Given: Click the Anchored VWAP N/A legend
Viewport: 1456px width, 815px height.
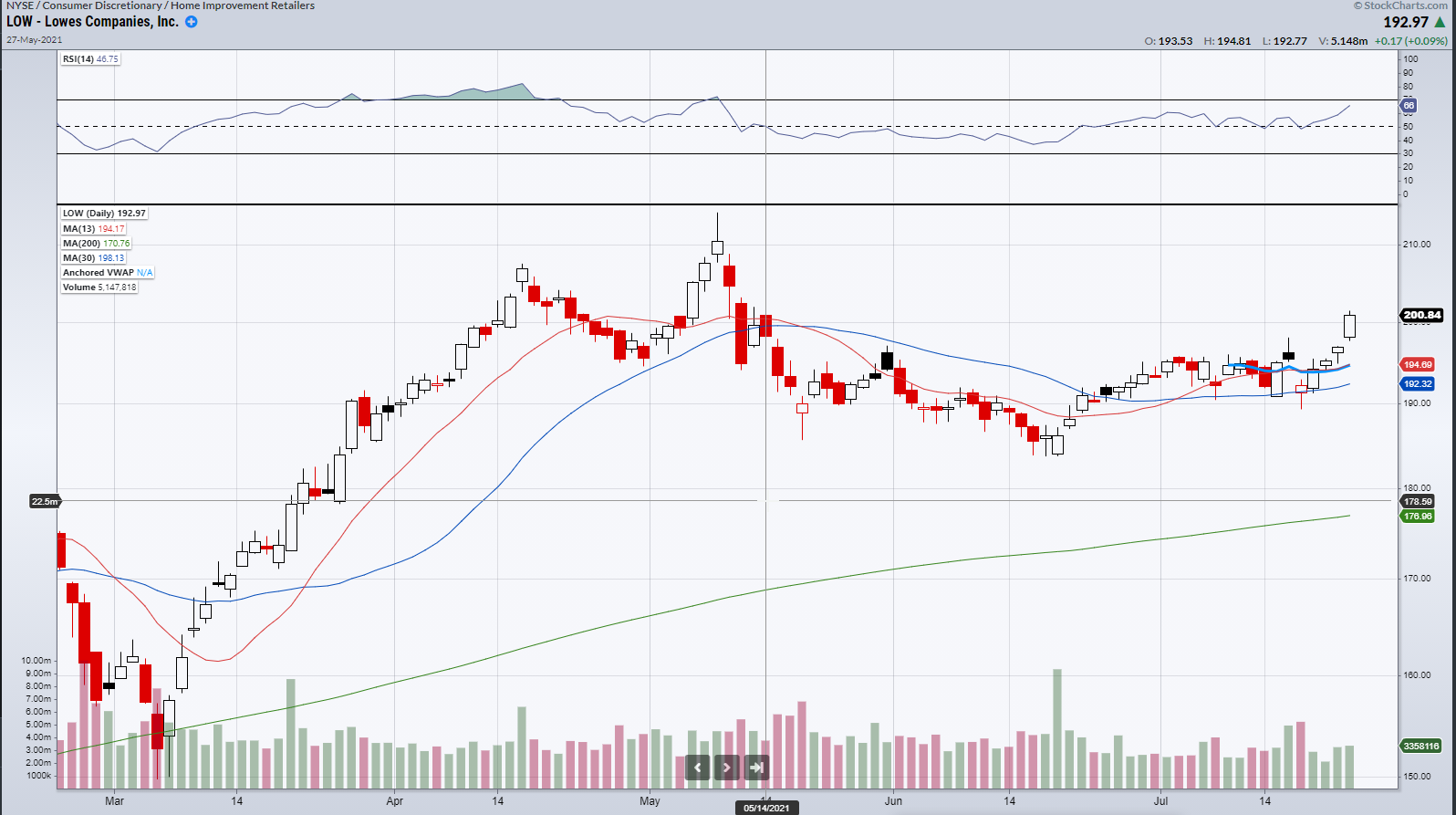Looking at the screenshot, I should pyautogui.click(x=108, y=272).
